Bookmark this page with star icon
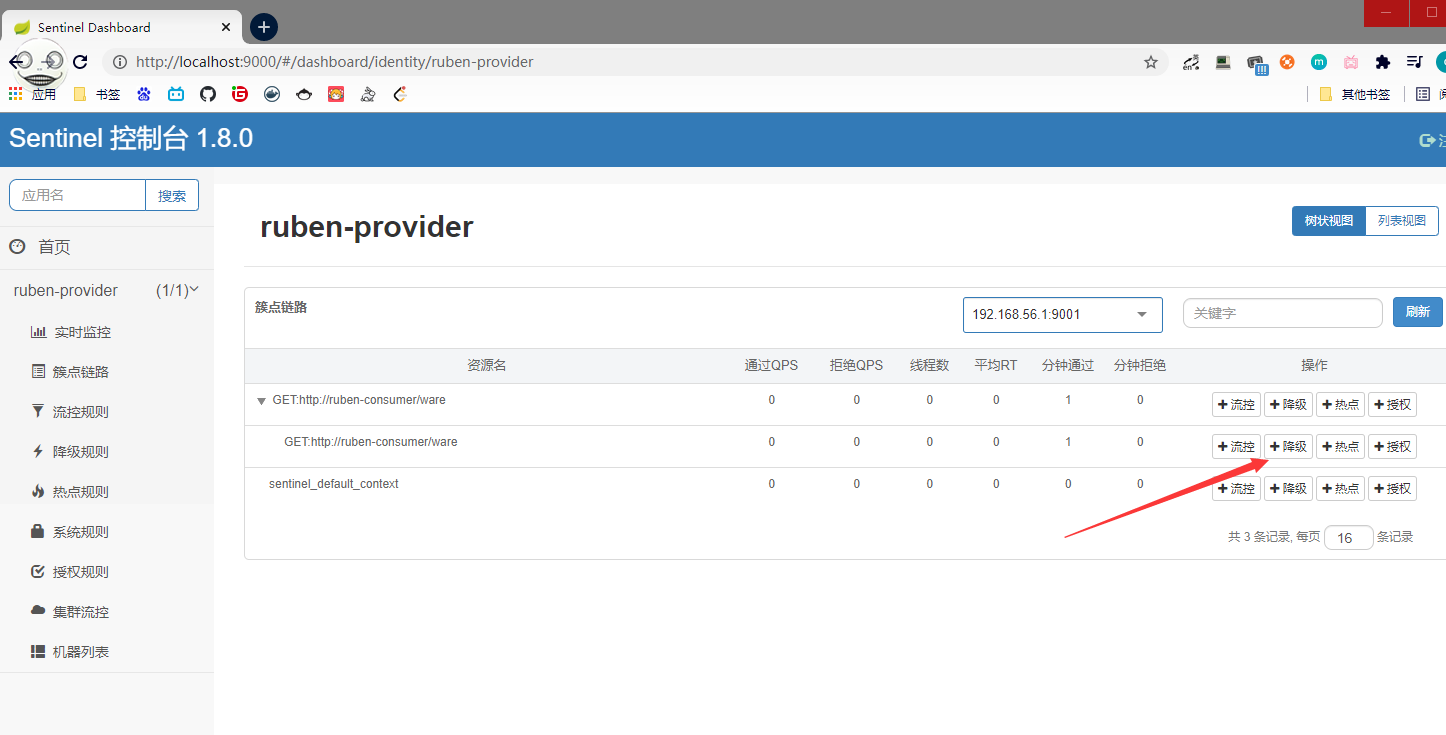This screenshot has width=1446, height=735. (x=1151, y=62)
